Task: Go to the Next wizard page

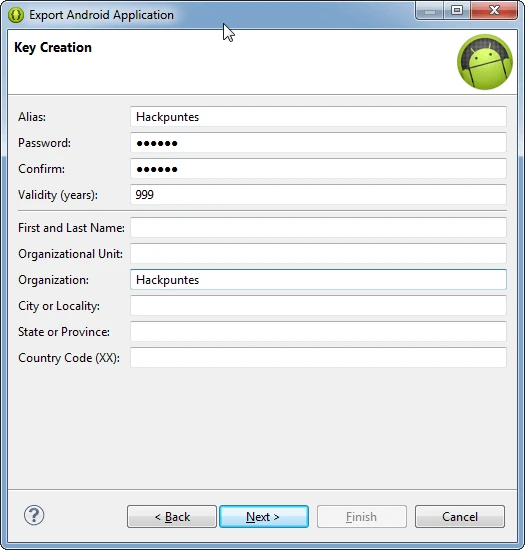Action: click(x=264, y=516)
